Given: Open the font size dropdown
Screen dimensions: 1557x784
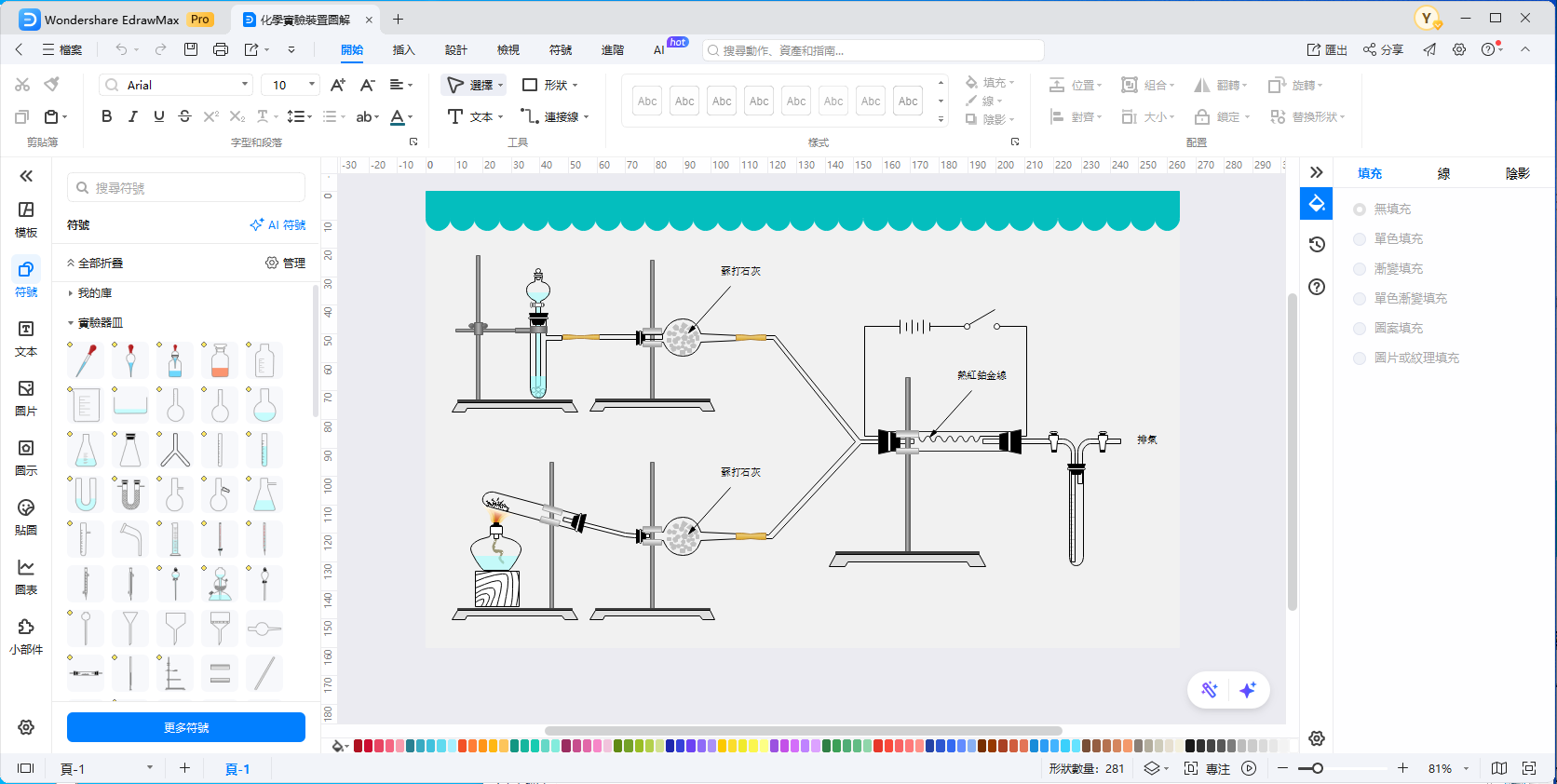Looking at the screenshot, I should (311, 85).
